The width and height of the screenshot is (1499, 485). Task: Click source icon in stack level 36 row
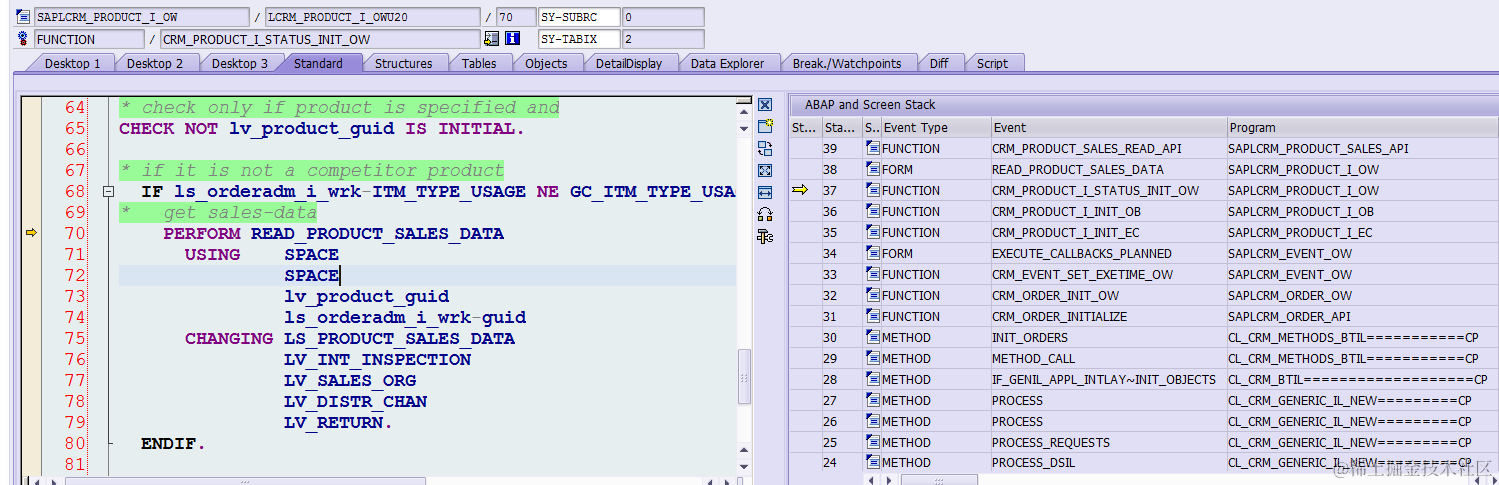pos(873,212)
